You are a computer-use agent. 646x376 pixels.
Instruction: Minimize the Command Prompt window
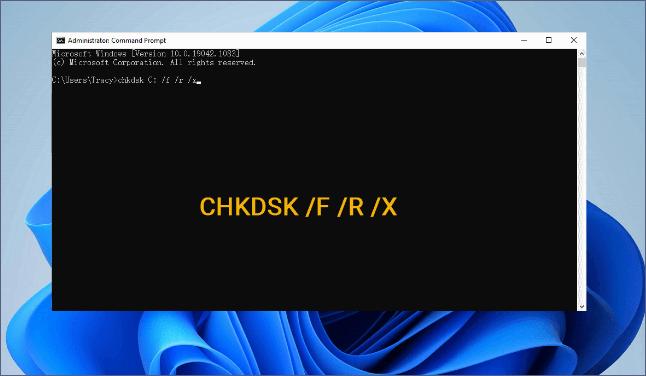tap(524, 40)
